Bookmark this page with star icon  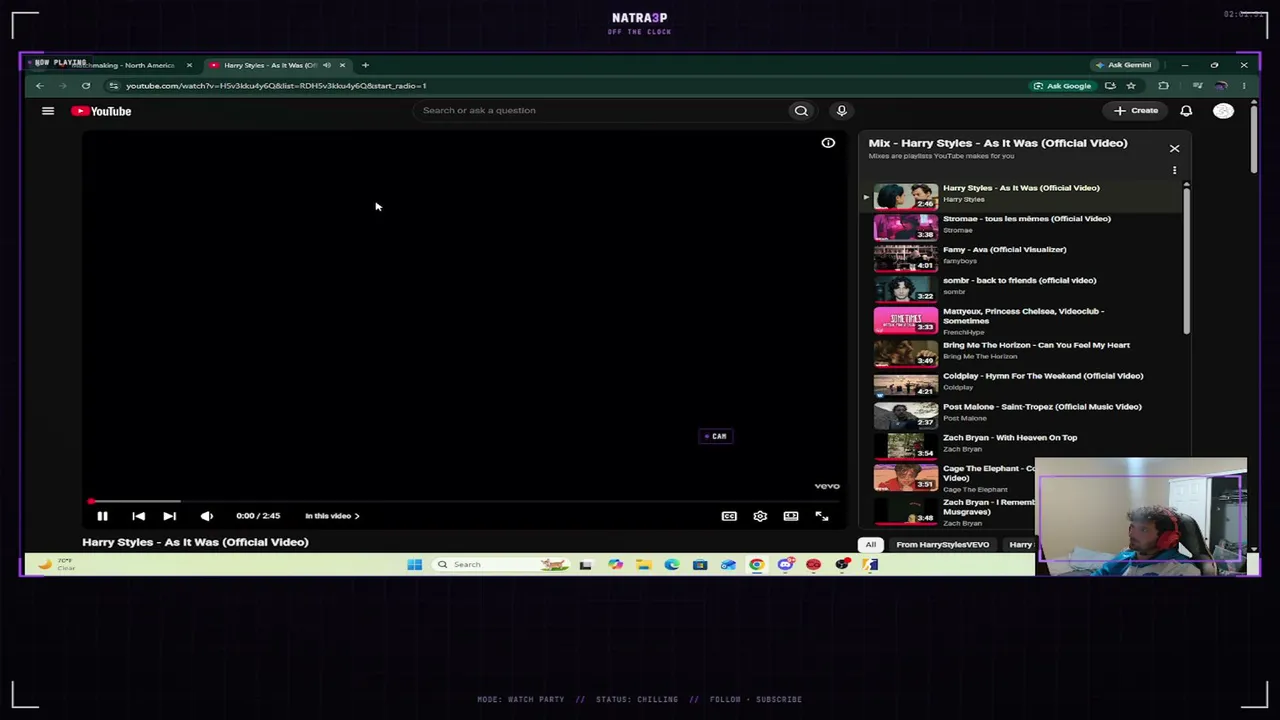[x=1131, y=86]
